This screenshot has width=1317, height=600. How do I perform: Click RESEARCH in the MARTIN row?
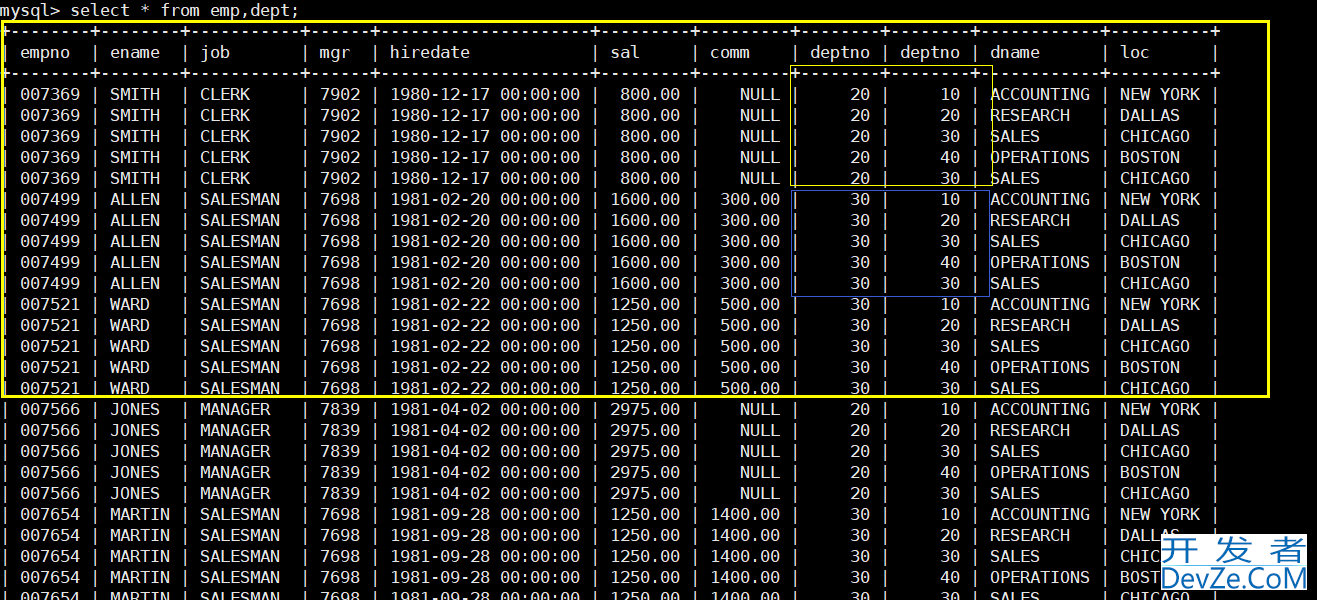pyautogui.click(x=1030, y=535)
